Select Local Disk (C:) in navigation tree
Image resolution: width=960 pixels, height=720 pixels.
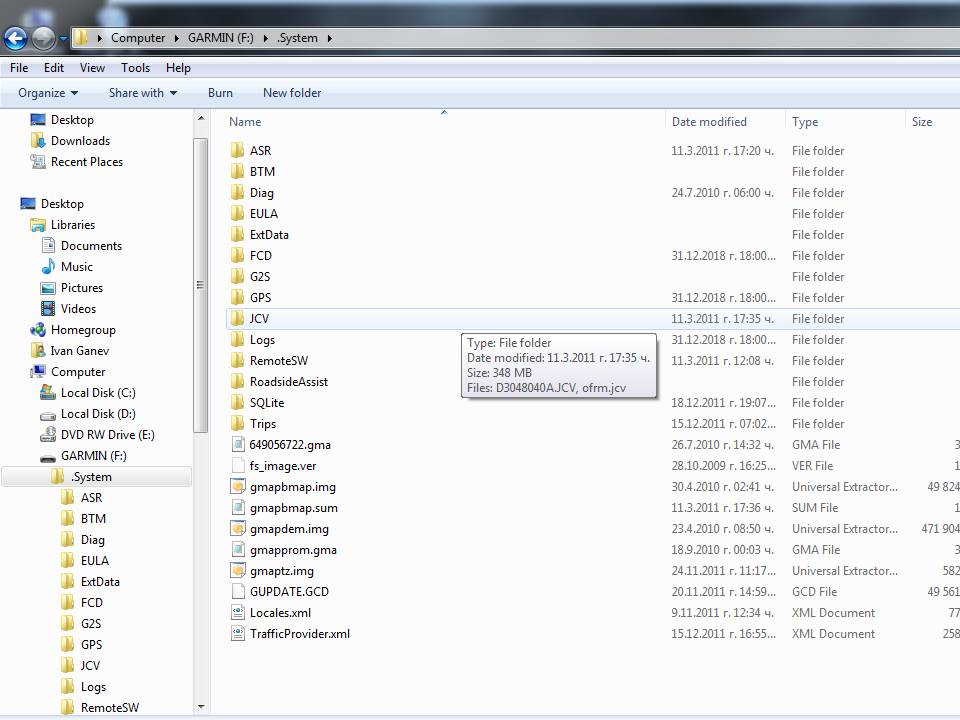click(98, 393)
